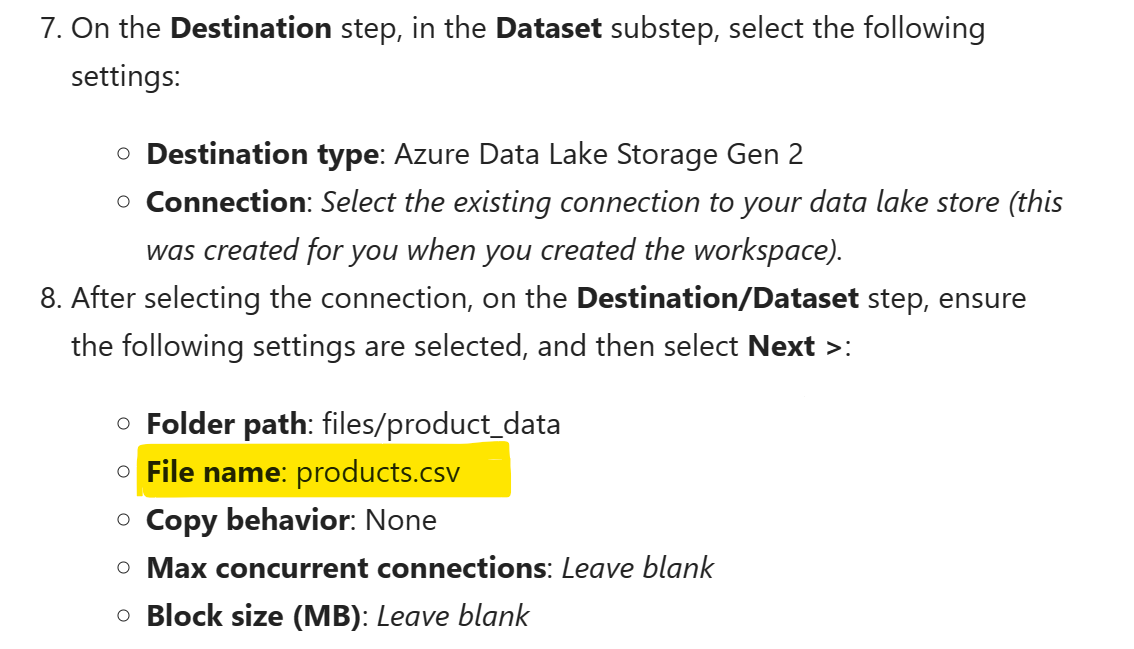Screen dimensions: 1134x649
Task: Click the bullet before Destination type
Action: click(x=124, y=154)
